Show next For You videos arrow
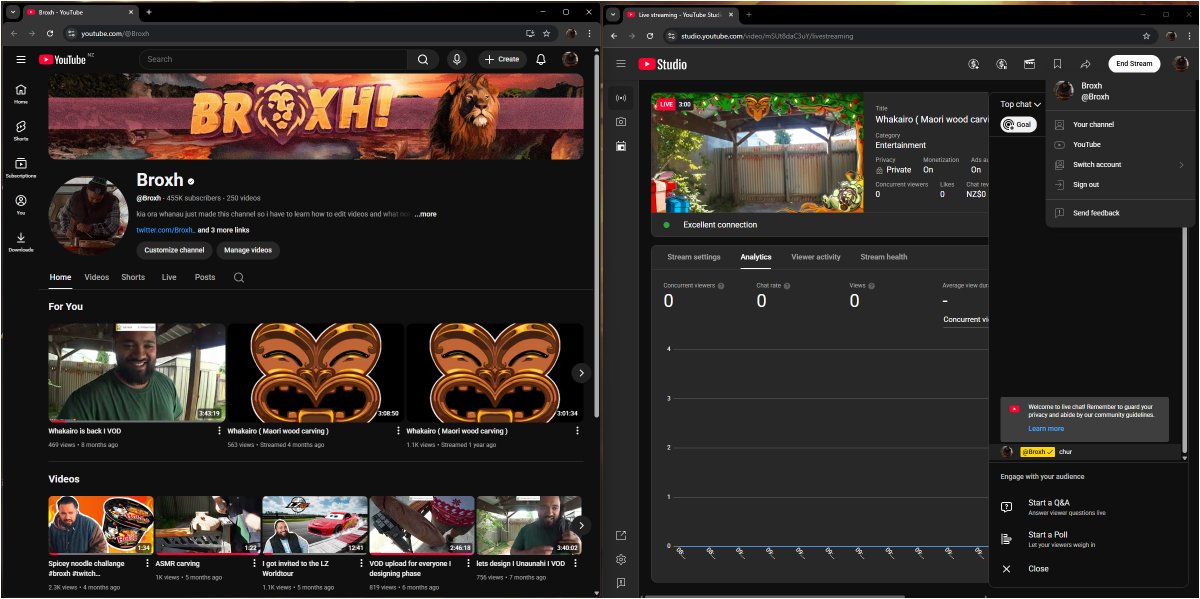This screenshot has width=1200, height=599. coord(581,372)
